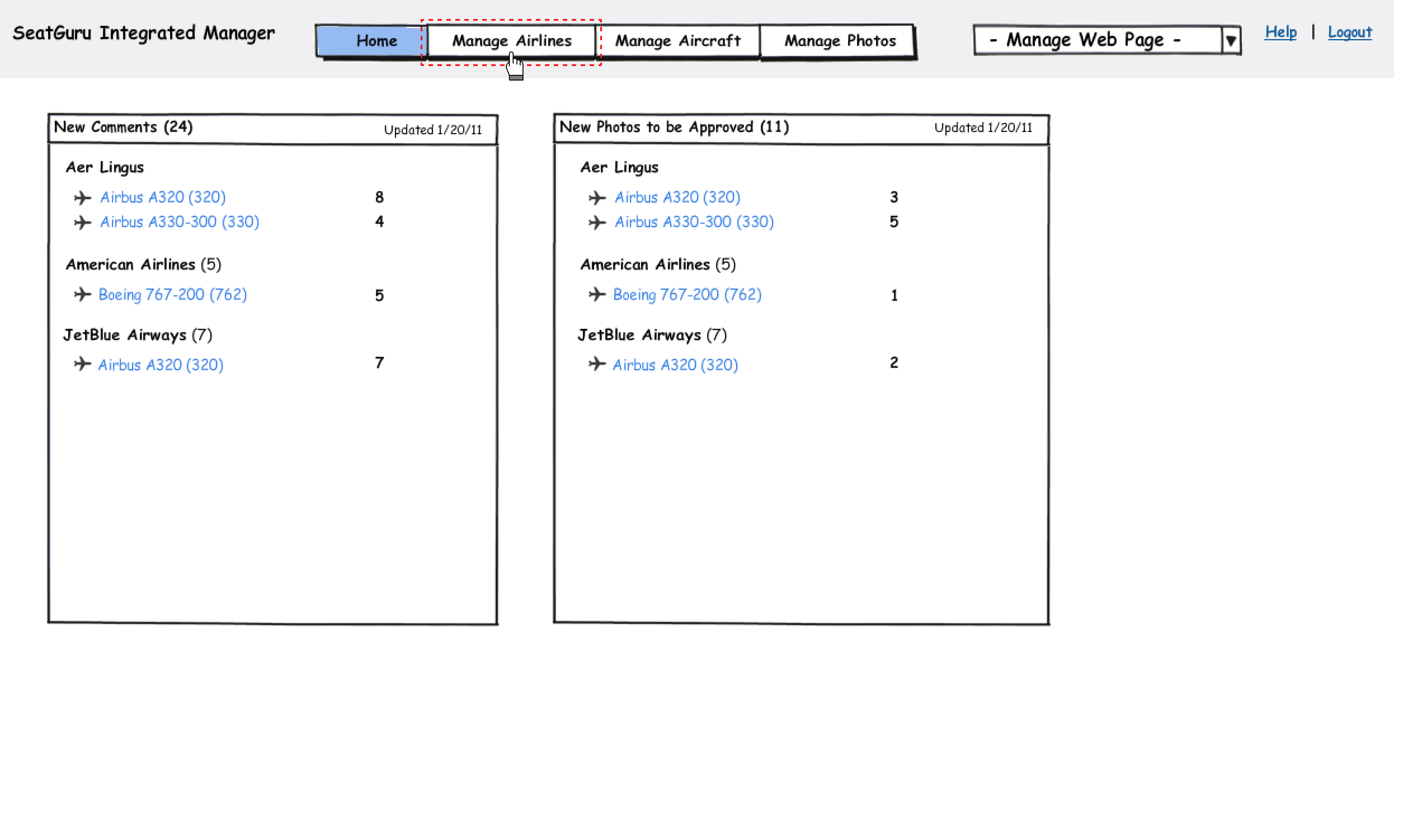The height and width of the screenshot is (840, 1403).
Task: Switch to the Manage Airlines tab
Action: 511,41
